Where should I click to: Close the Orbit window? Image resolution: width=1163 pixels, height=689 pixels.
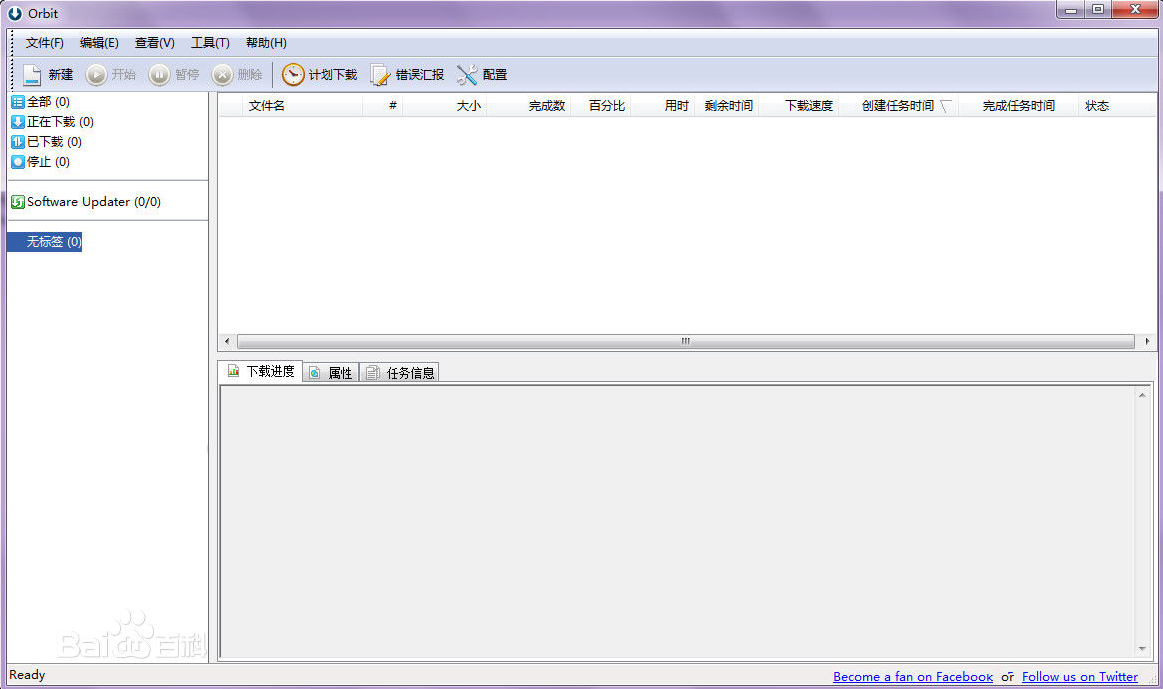(x=1135, y=10)
